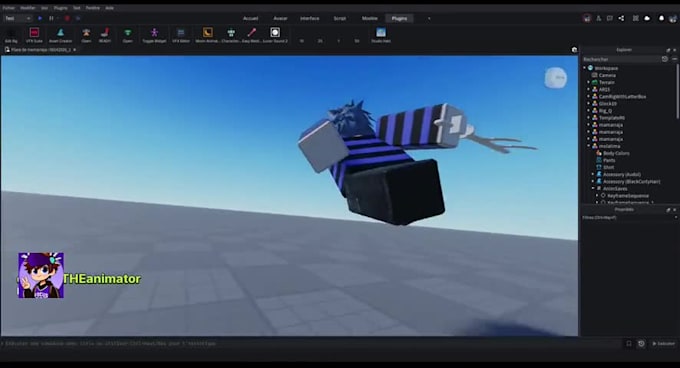Pause the running test
Image resolution: width=680 pixels, height=368 pixels.
pos(51,18)
